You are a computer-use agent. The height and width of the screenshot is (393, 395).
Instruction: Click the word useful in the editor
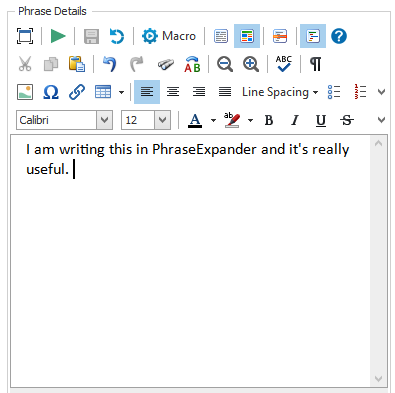pyautogui.click(x=45, y=169)
